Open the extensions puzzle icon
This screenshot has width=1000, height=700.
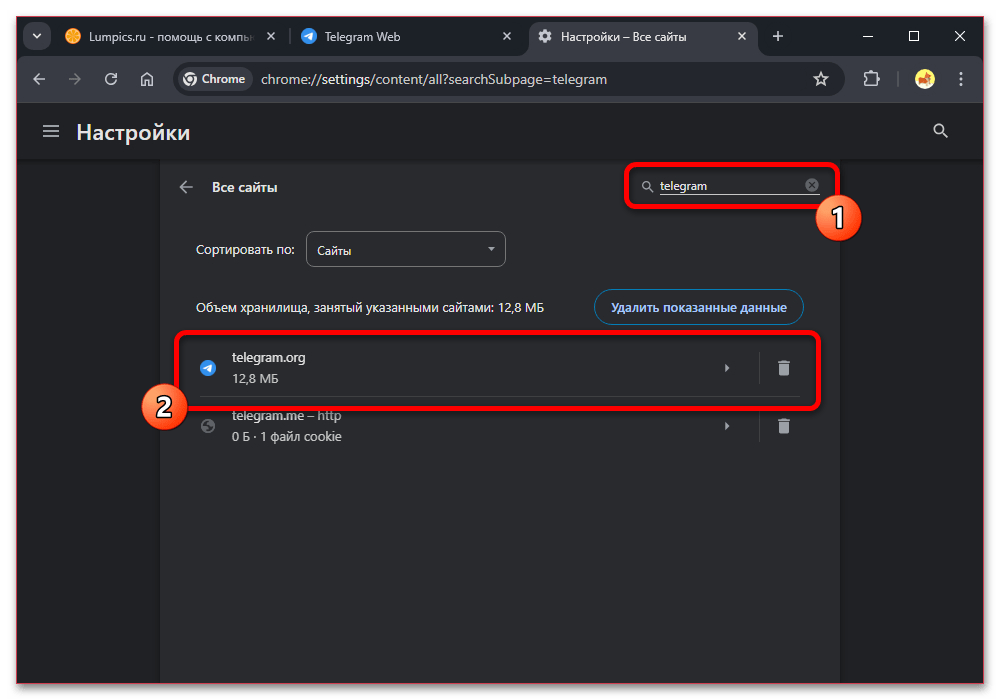[871, 79]
